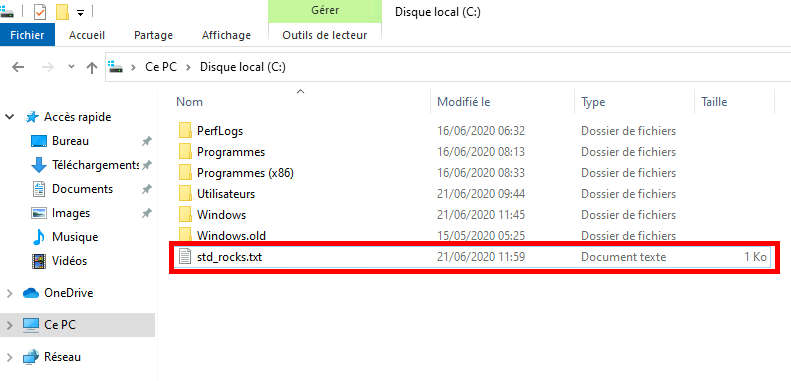Select OneDrive cloud icon
791x381 pixels.
tap(31, 293)
